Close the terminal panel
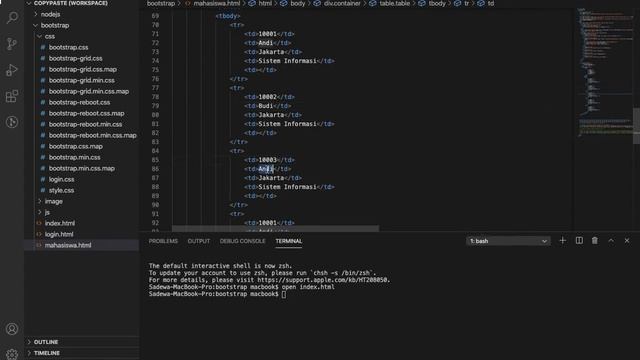 coord(627,241)
